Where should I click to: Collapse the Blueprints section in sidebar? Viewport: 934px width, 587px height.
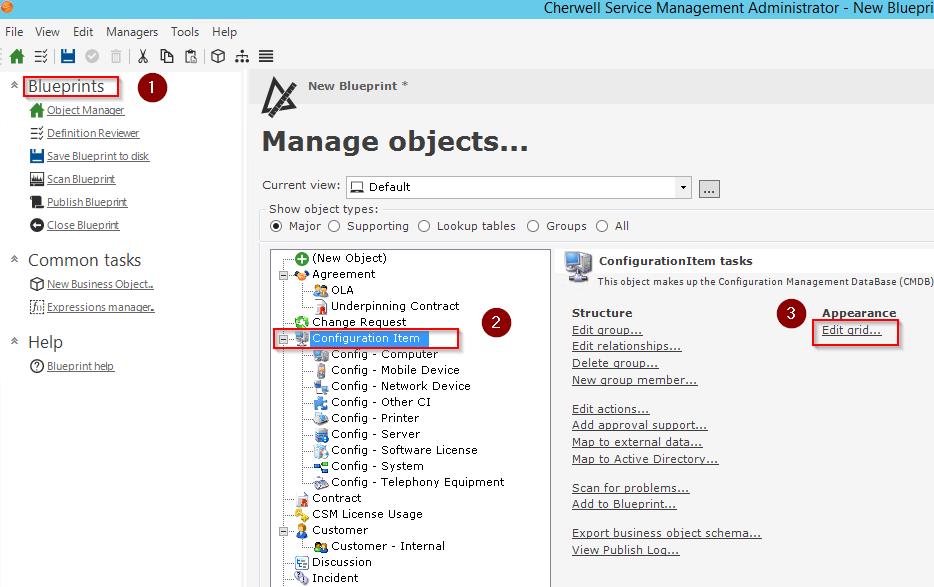coord(14,86)
